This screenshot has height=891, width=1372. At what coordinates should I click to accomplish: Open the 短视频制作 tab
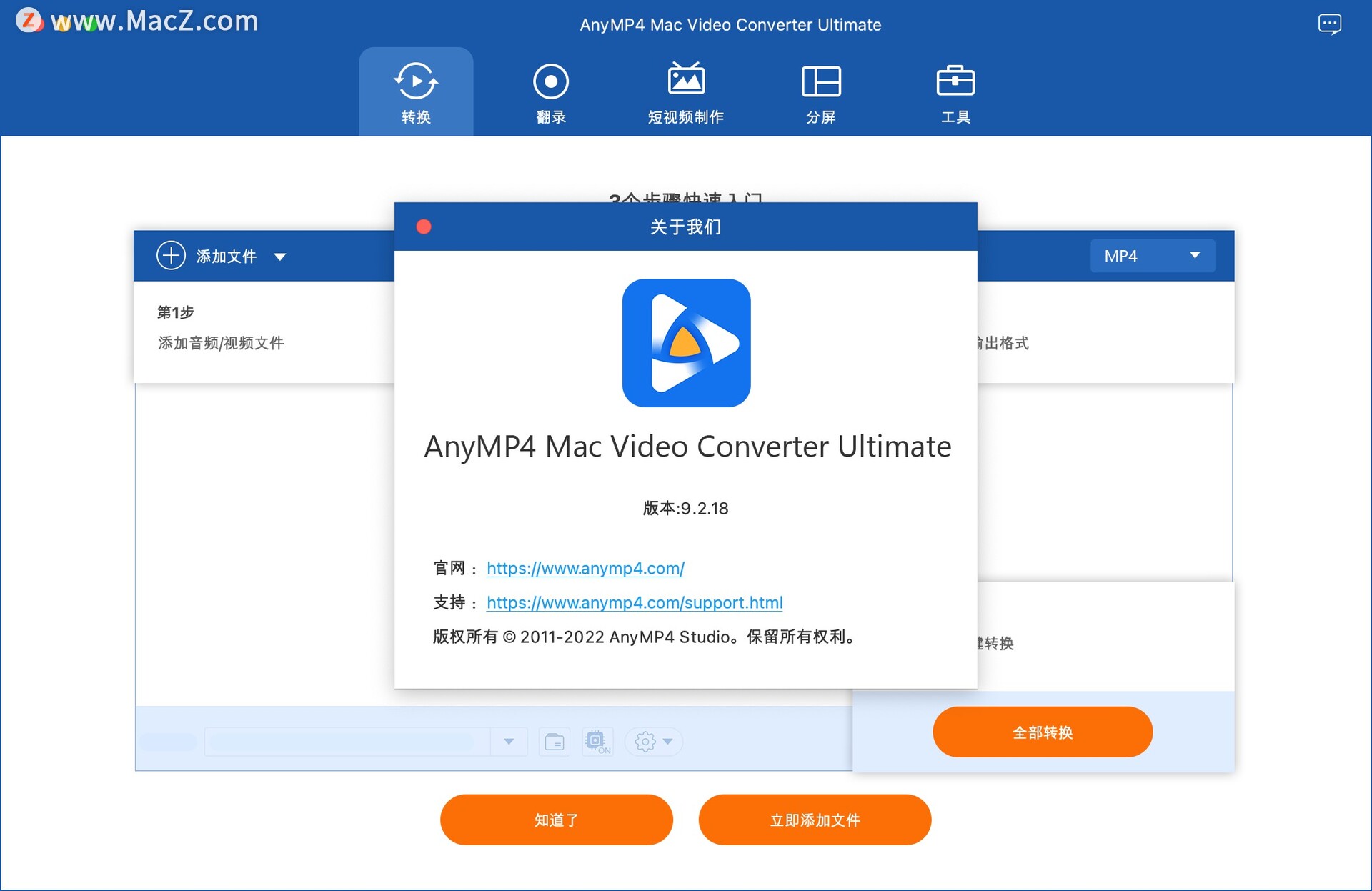tap(685, 92)
